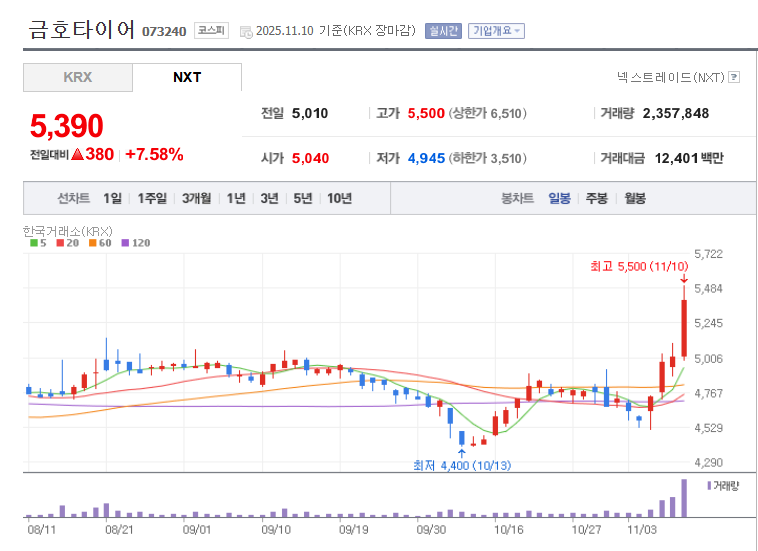Switch to the KRX tab
Viewport: 758px width, 551px height.
point(78,77)
